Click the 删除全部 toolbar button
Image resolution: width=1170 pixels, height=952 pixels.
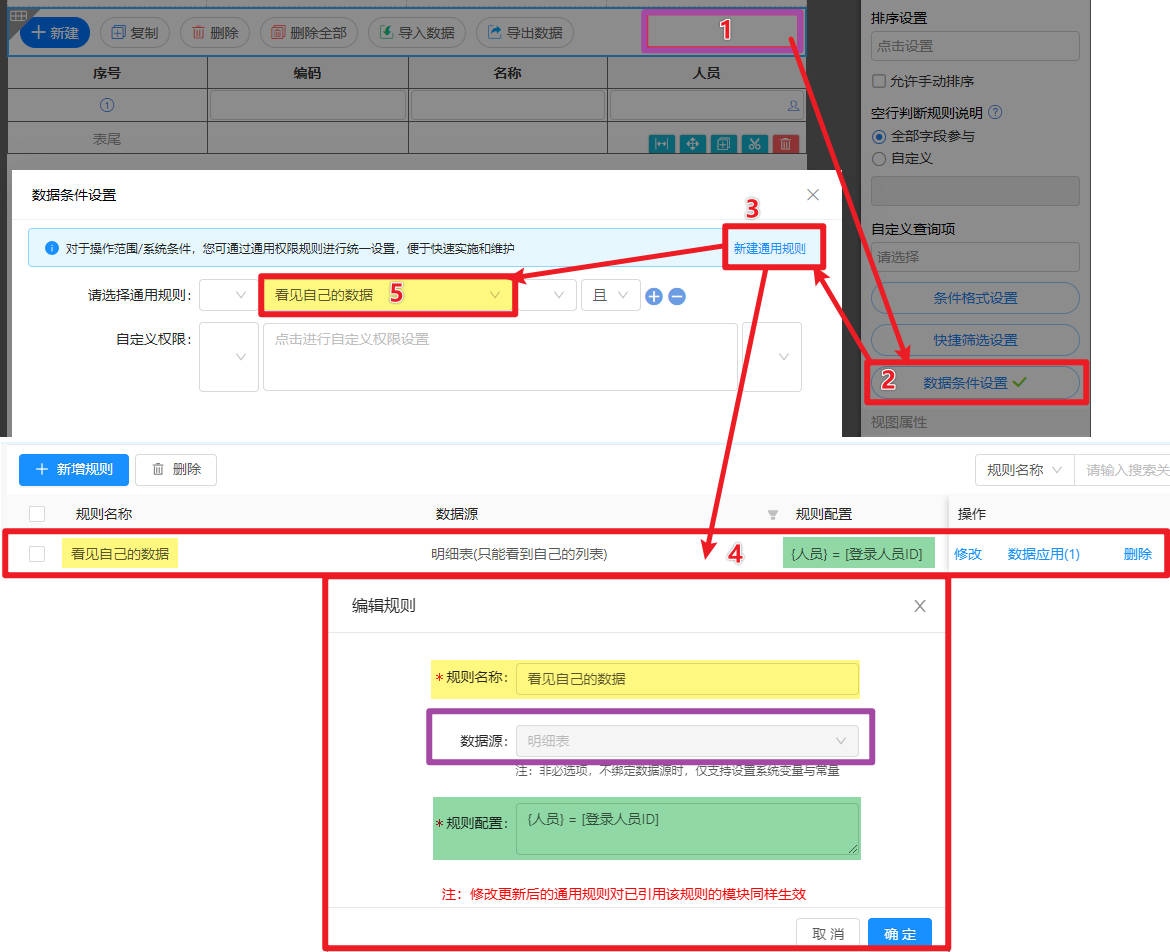[309, 33]
